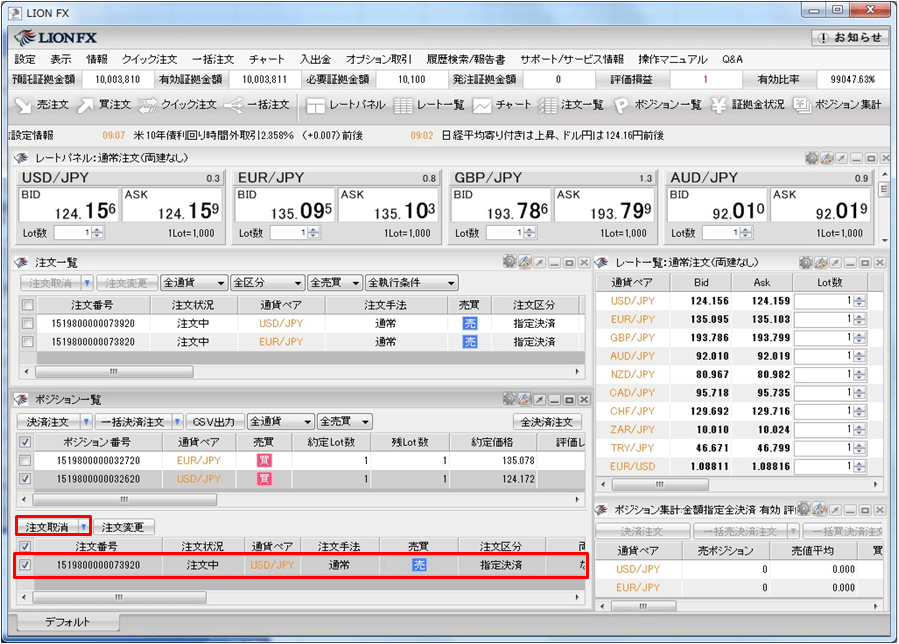Click the gear settings icon in ポジション一覧 header
The height and width of the screenshot is (644, 899).
click(509, 399)
